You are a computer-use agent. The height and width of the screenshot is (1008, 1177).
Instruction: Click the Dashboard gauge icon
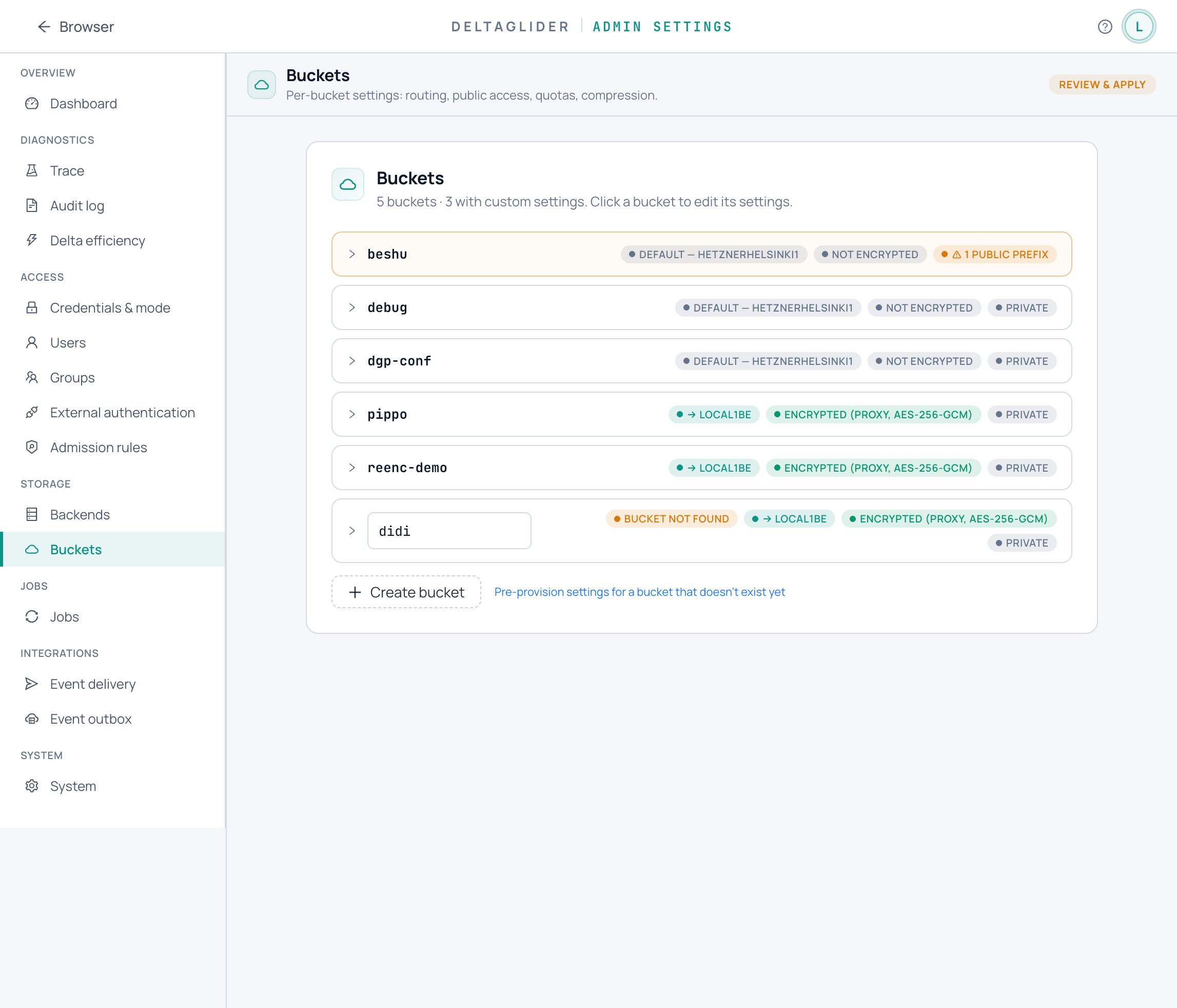tap(32, 103)
